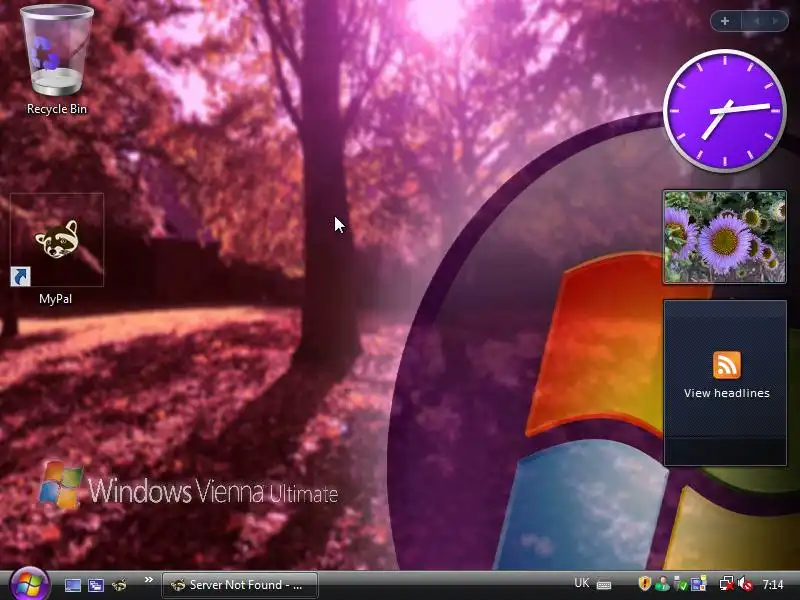The image size is (800, 600).
Task: Click Safely Remove Hardware tray icon
Action: tap(680, 584)
